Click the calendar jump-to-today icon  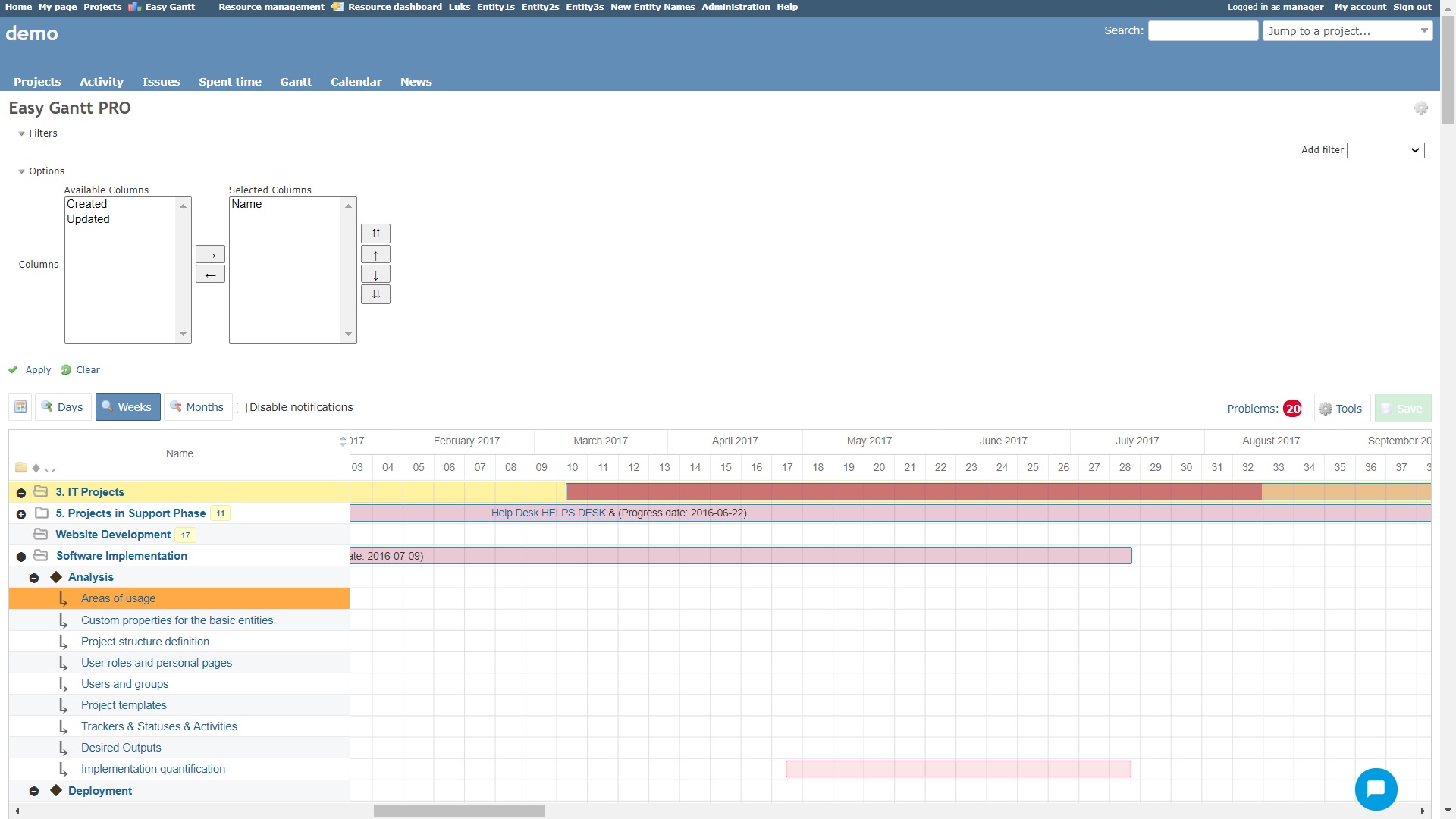(x=20, y=407)
